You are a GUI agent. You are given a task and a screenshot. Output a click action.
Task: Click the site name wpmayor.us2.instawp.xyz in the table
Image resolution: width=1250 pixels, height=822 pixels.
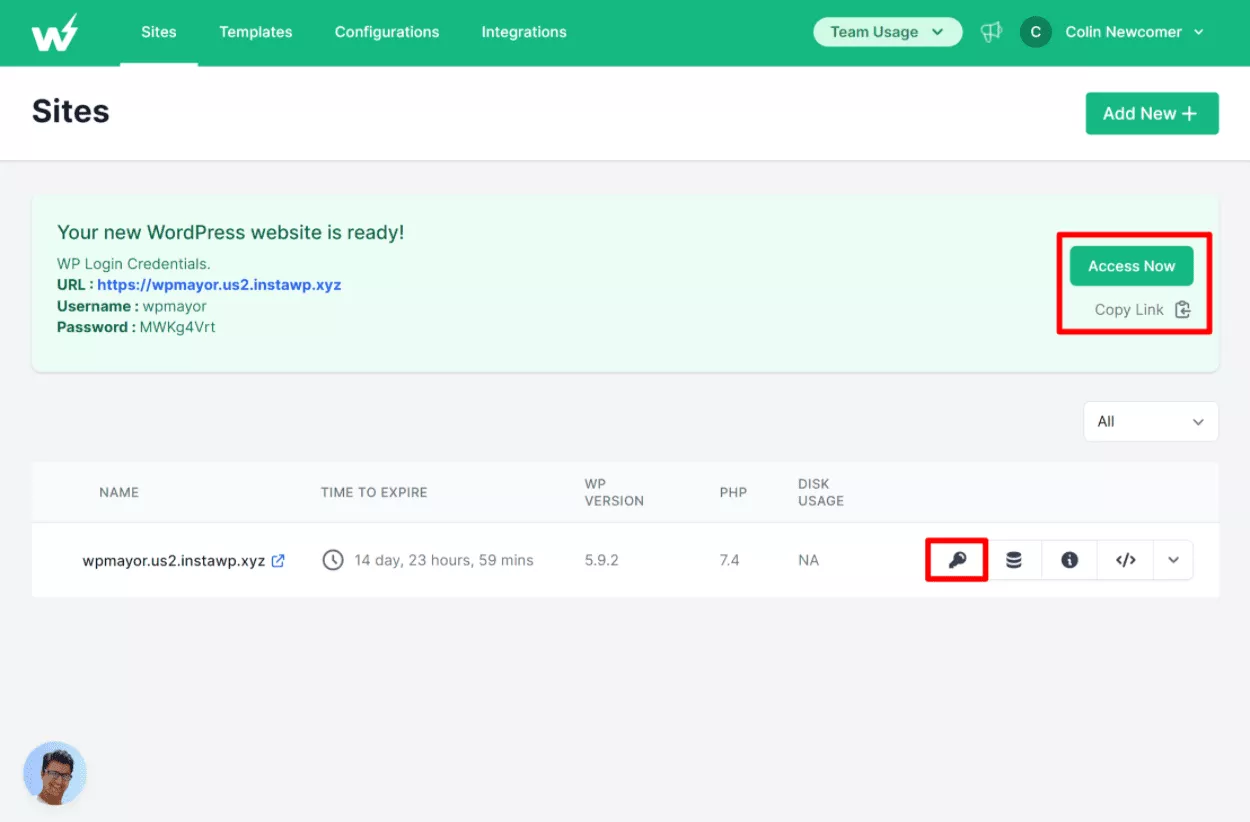click(x=174, y=560)
